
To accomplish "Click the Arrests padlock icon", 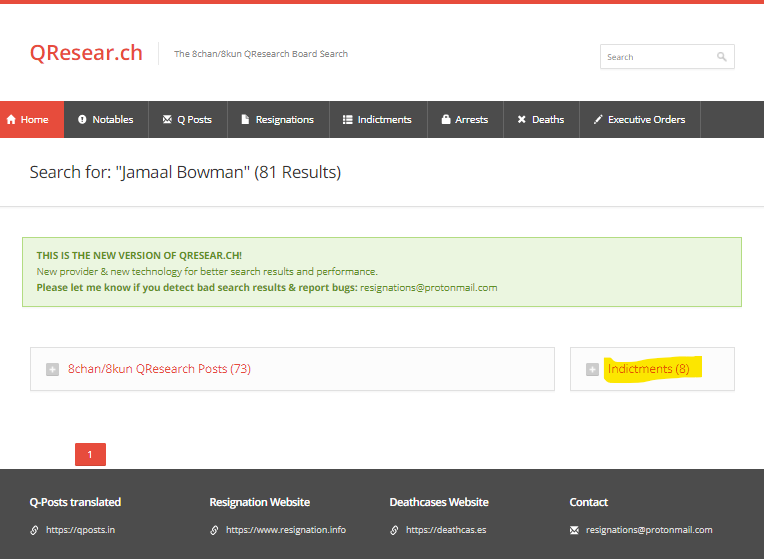I will coord(445,119).
